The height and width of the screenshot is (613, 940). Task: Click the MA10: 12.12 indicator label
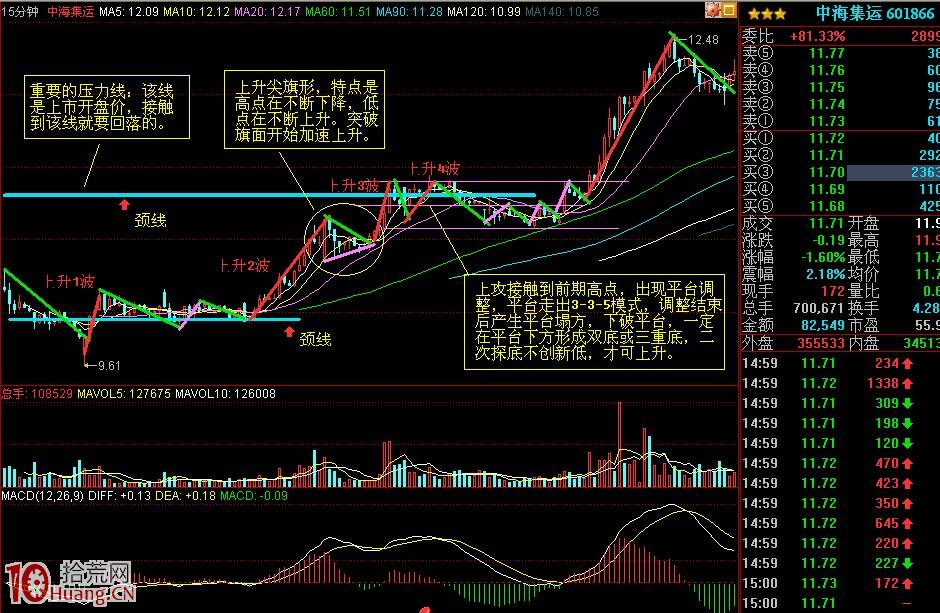coord(196,11)
